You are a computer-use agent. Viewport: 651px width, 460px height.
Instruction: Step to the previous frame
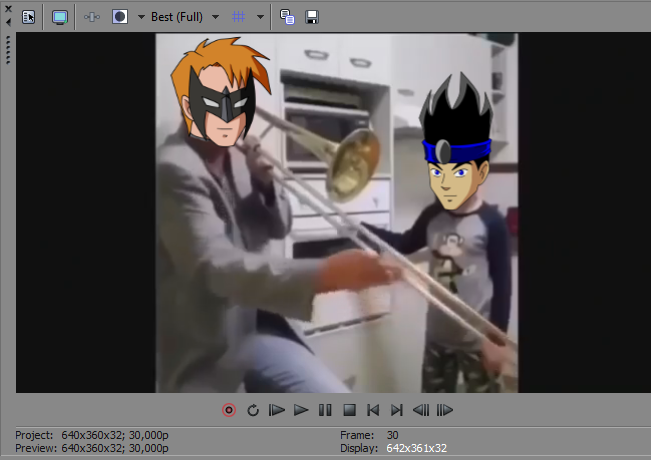click(x=421, y=410)
